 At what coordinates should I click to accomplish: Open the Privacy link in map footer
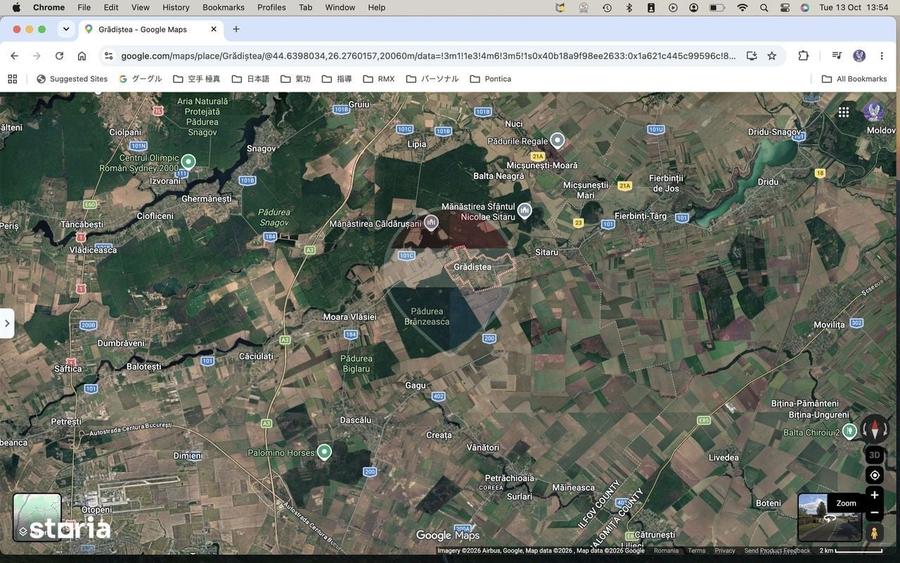point(725,550)
